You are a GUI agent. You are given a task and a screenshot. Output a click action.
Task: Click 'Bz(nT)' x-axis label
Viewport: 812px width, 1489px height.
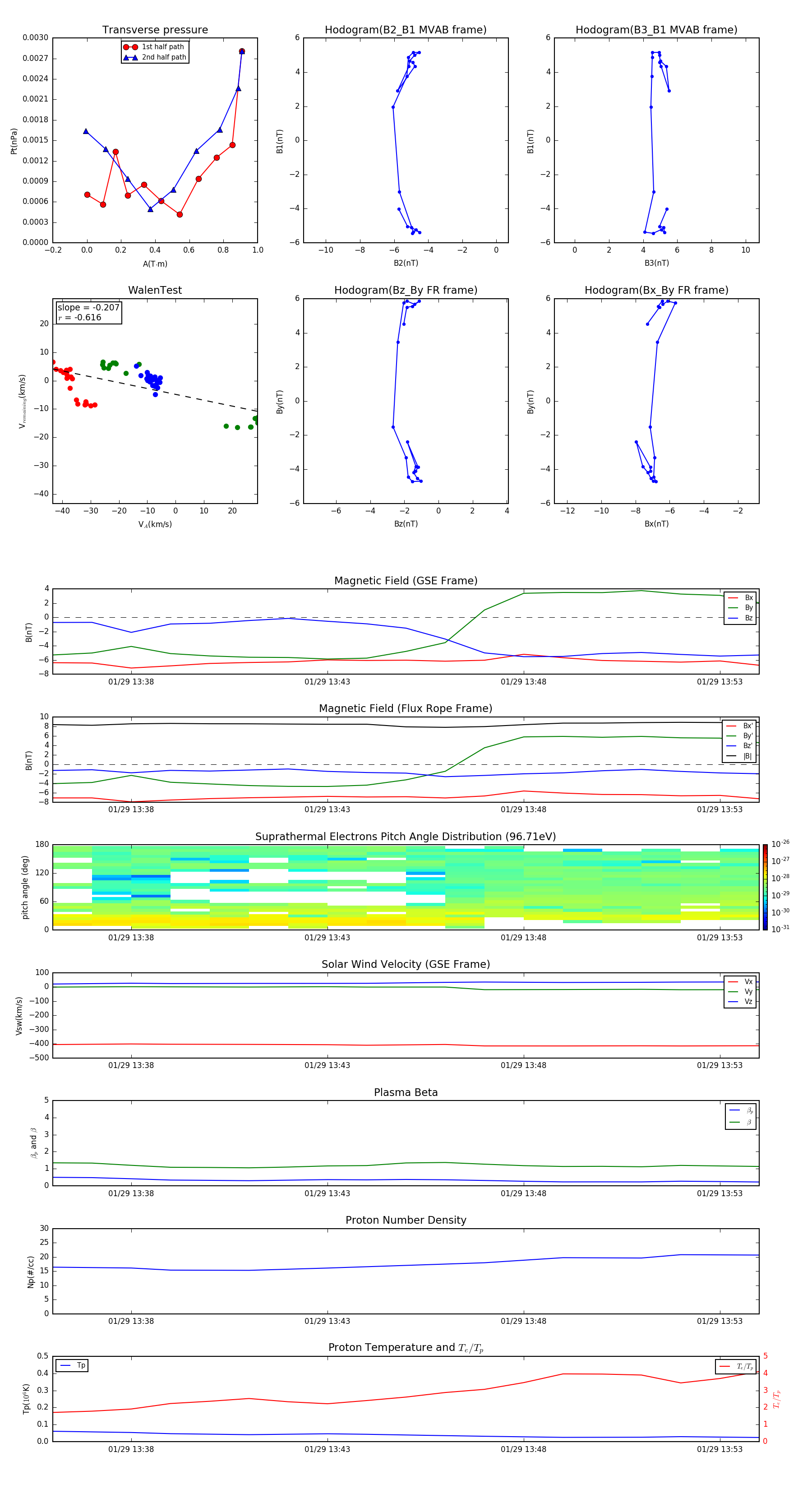click(x=406, y=524)
